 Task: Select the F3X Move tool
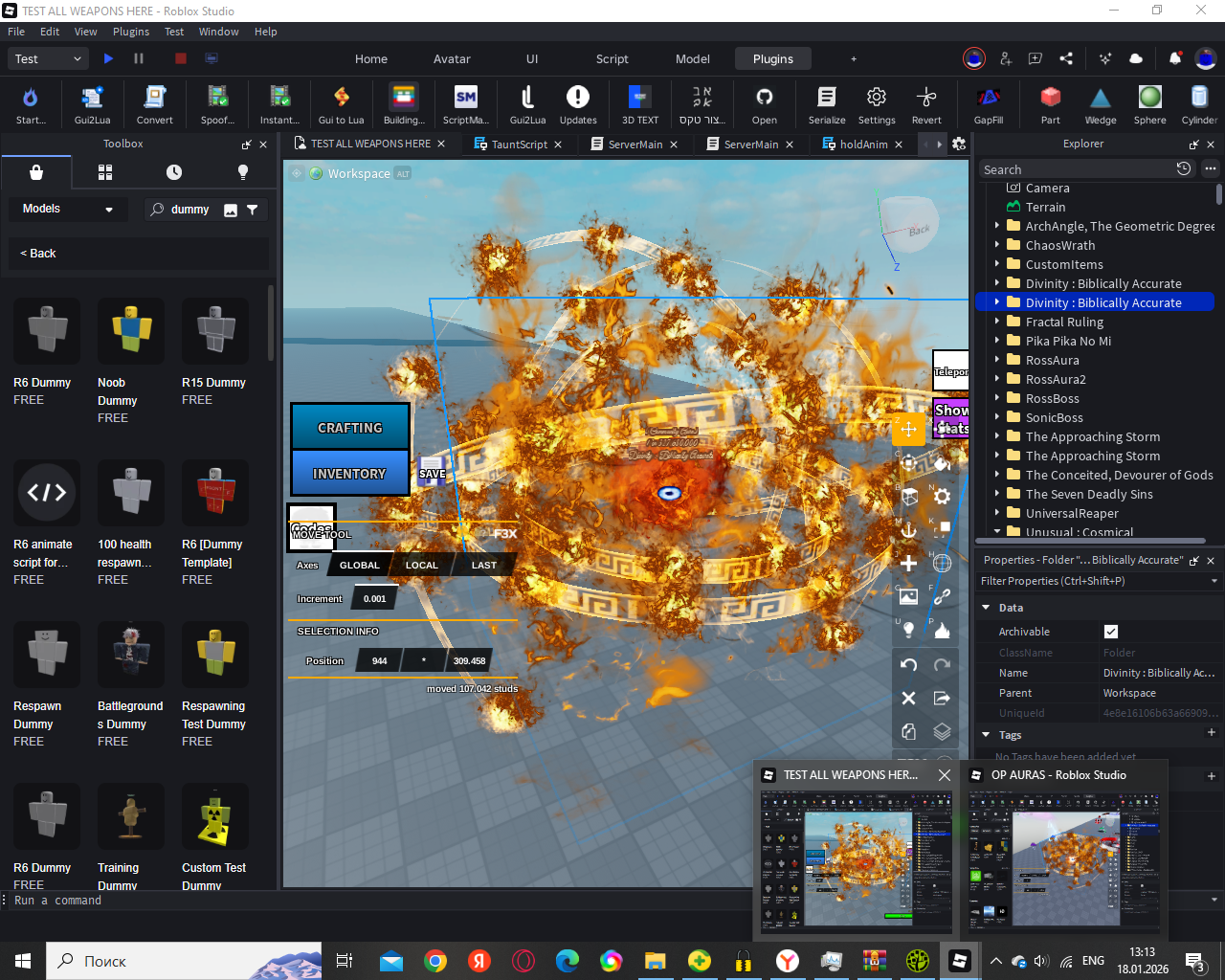coord(909,430)
